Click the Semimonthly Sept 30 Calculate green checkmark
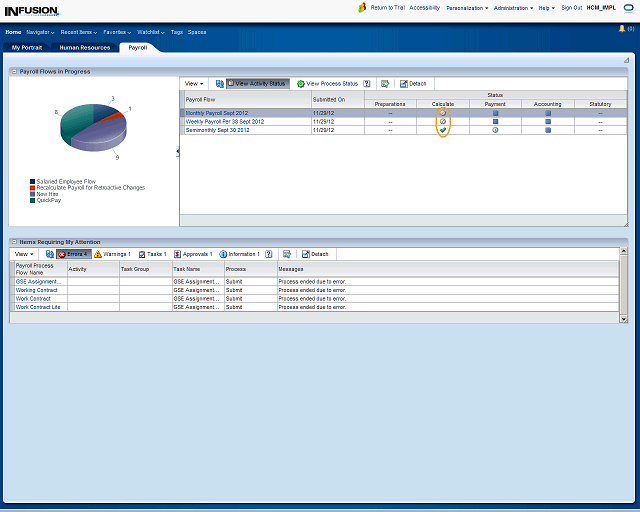 tap(442, 130)
